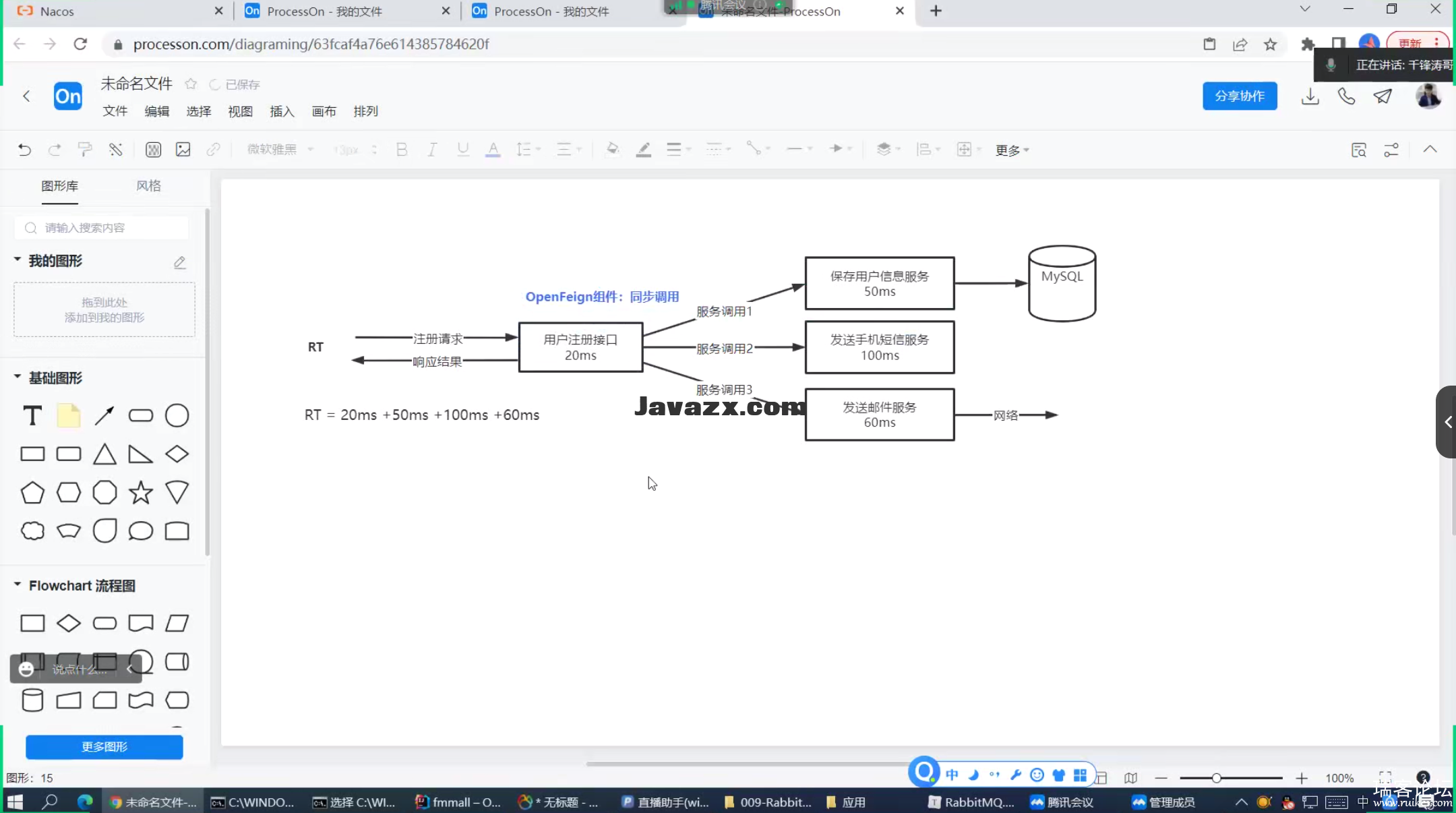
Task: Open the line width dropdown
Action: (x=678, y=150)
